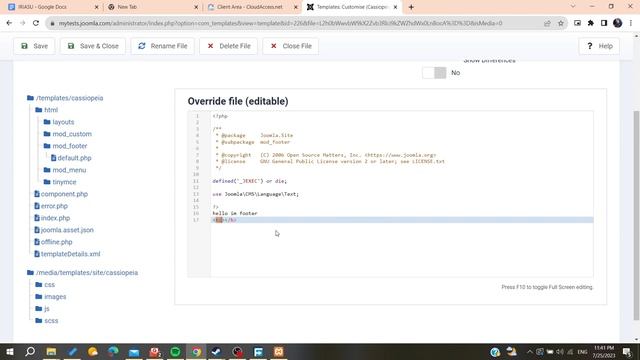Click the ENG language indicator
640x360 pixels.
point(582,352)
